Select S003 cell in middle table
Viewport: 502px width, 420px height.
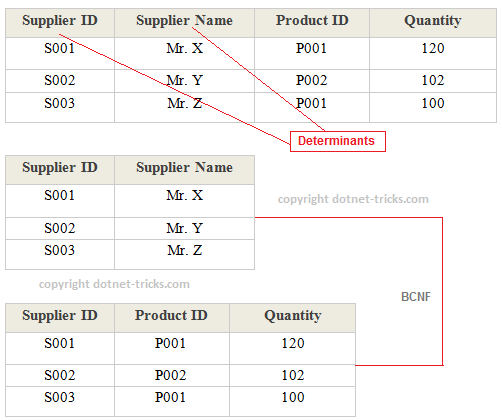(60, 254)
